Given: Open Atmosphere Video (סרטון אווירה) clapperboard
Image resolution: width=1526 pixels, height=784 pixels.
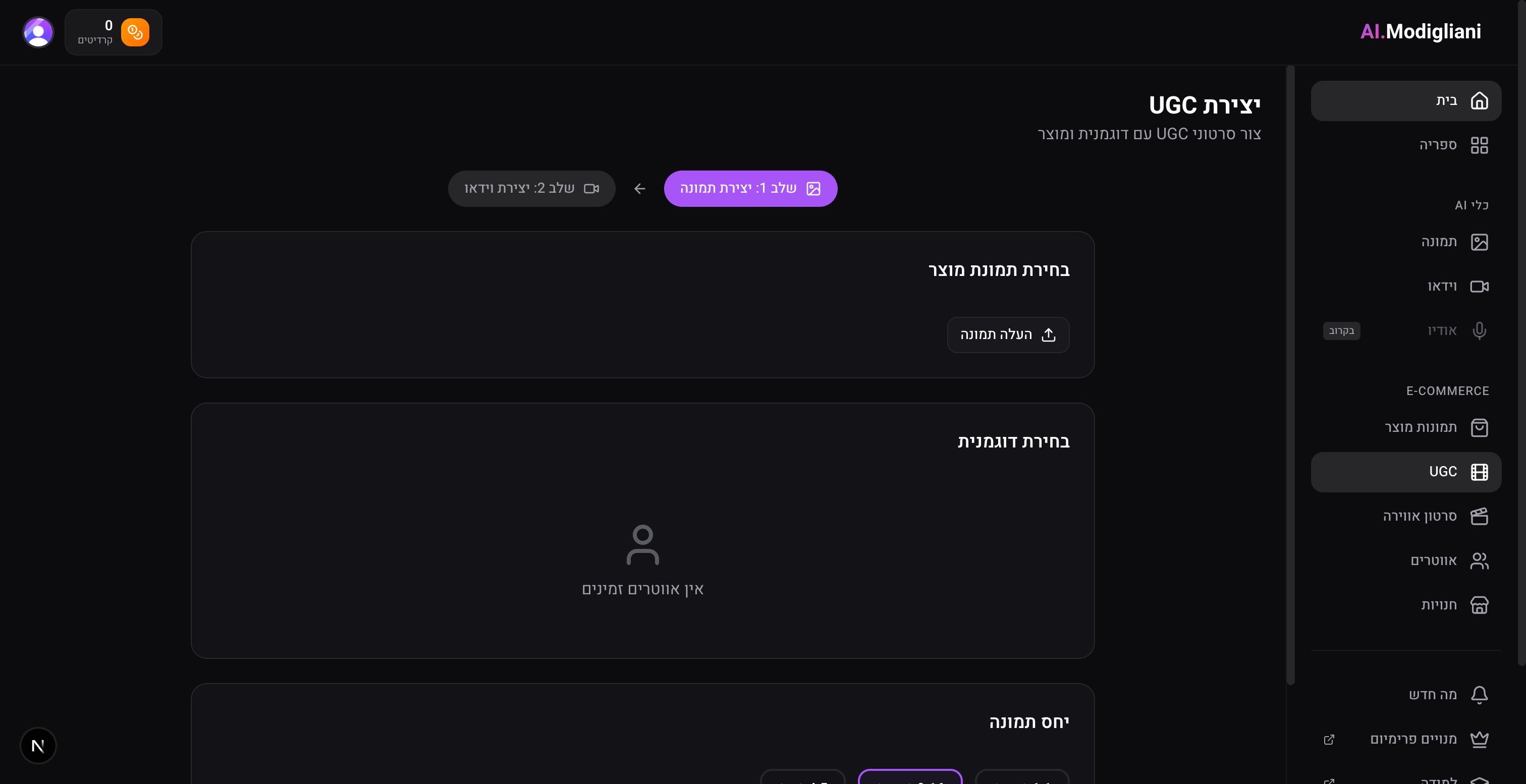Looking at the screenshot, I should 1479,516.
